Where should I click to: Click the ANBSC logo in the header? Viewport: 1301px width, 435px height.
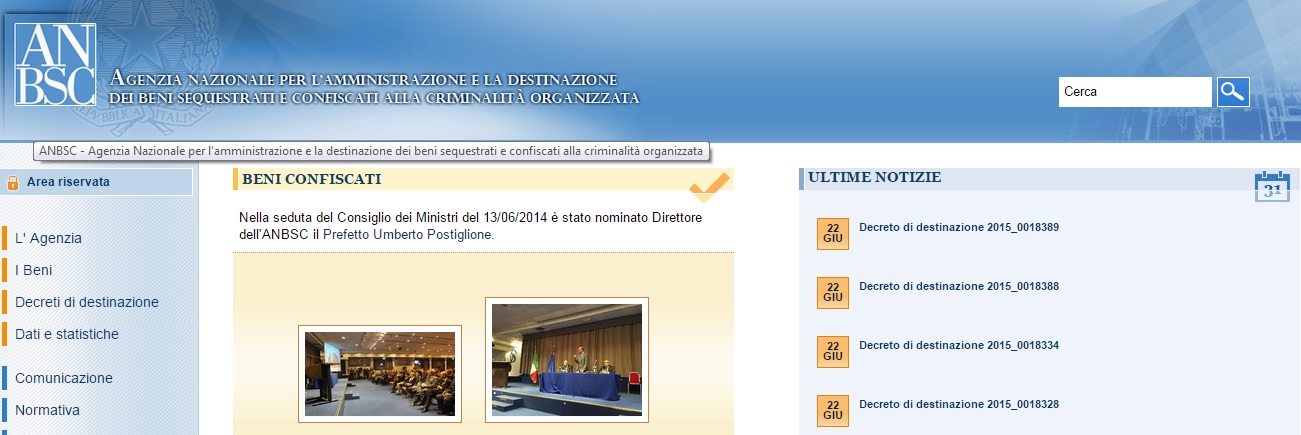pyautogui.click(x=55, y=64)
